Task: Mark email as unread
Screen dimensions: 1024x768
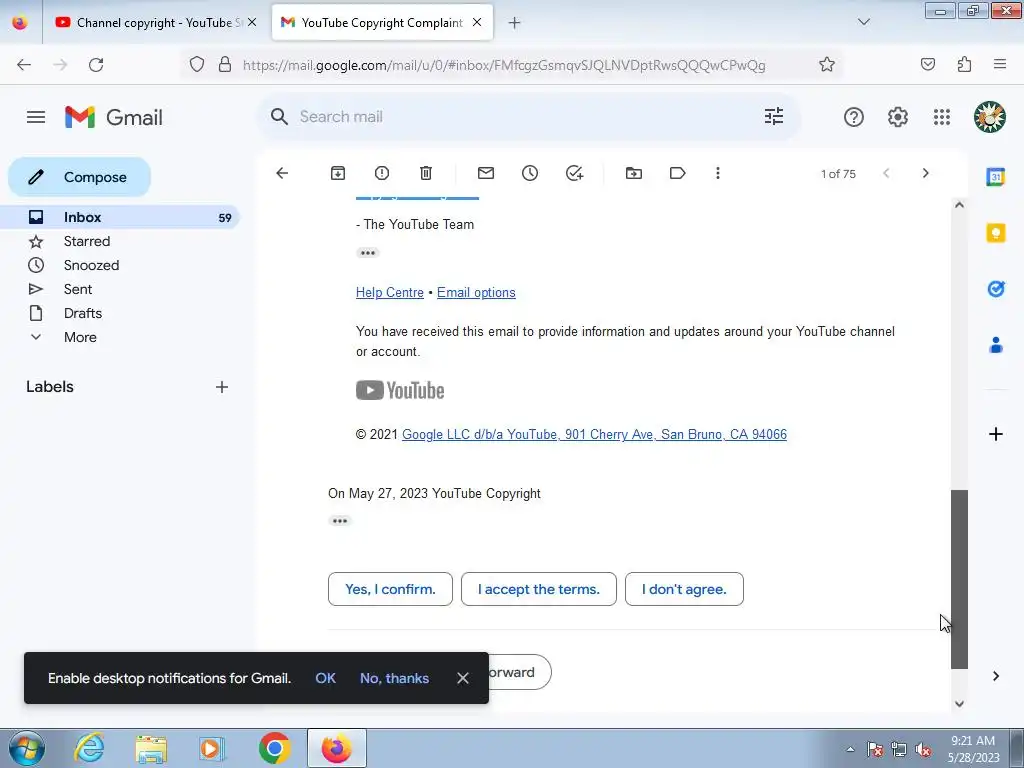Action: pos(486,173)
